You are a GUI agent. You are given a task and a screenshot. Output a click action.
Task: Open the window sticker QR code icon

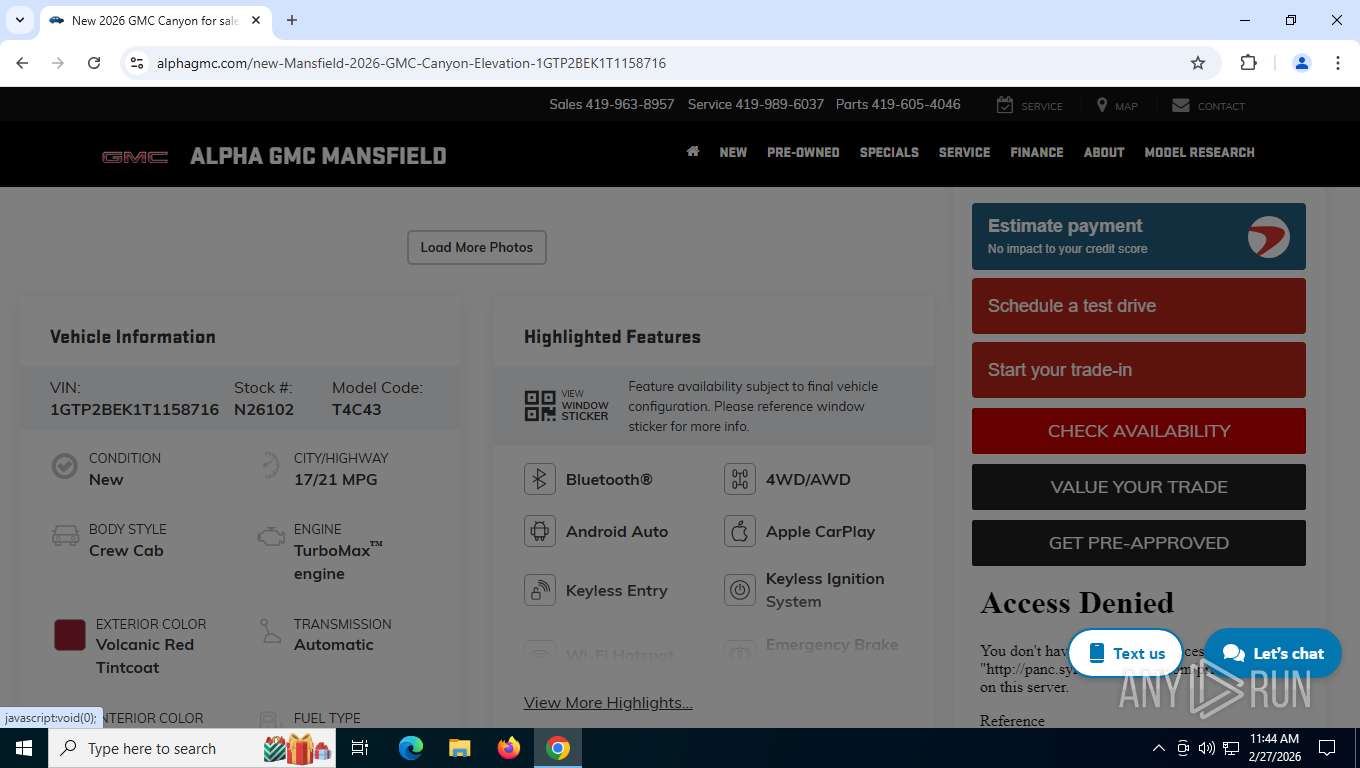point(540,406)
